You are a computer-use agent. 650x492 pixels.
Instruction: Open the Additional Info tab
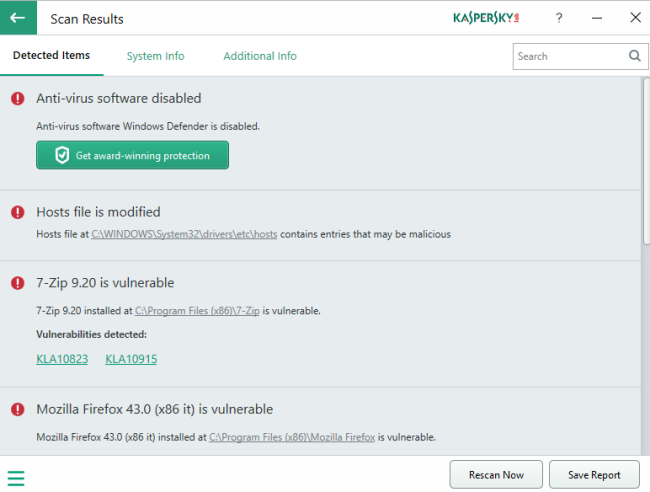click(260, 56)
